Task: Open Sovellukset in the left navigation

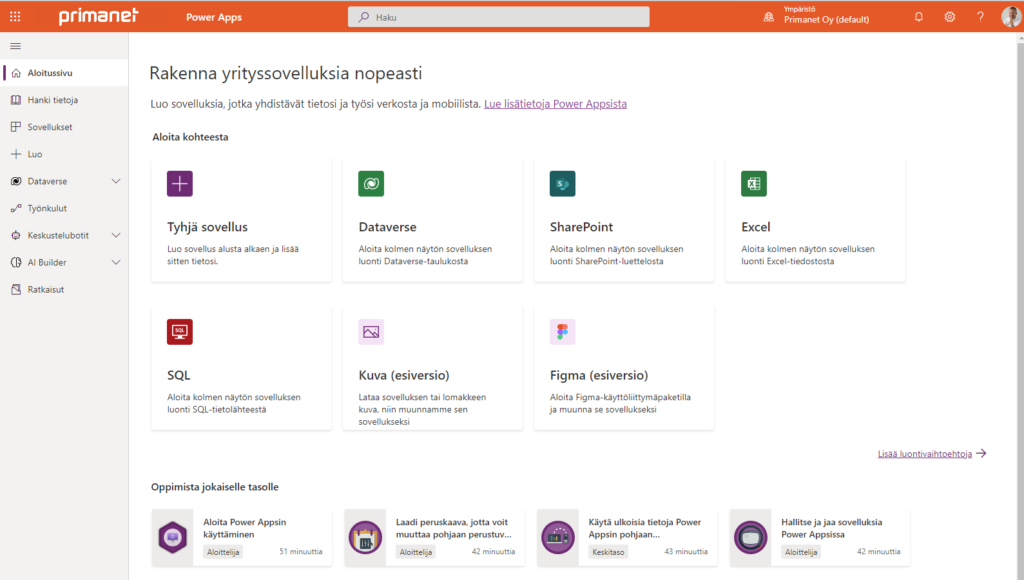Action: pos(49,127)
